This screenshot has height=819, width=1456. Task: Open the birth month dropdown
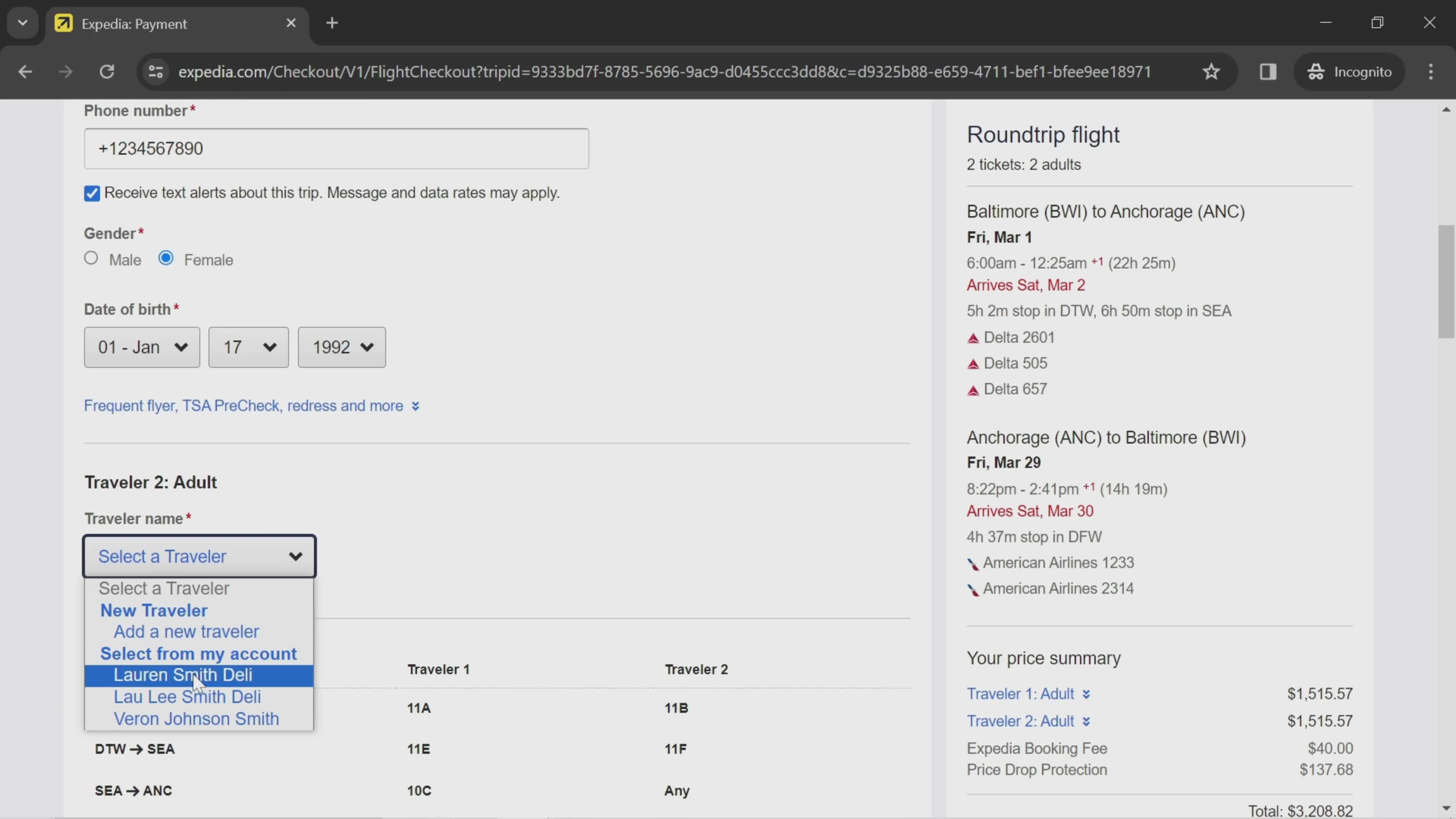click(x=142, y=347)
